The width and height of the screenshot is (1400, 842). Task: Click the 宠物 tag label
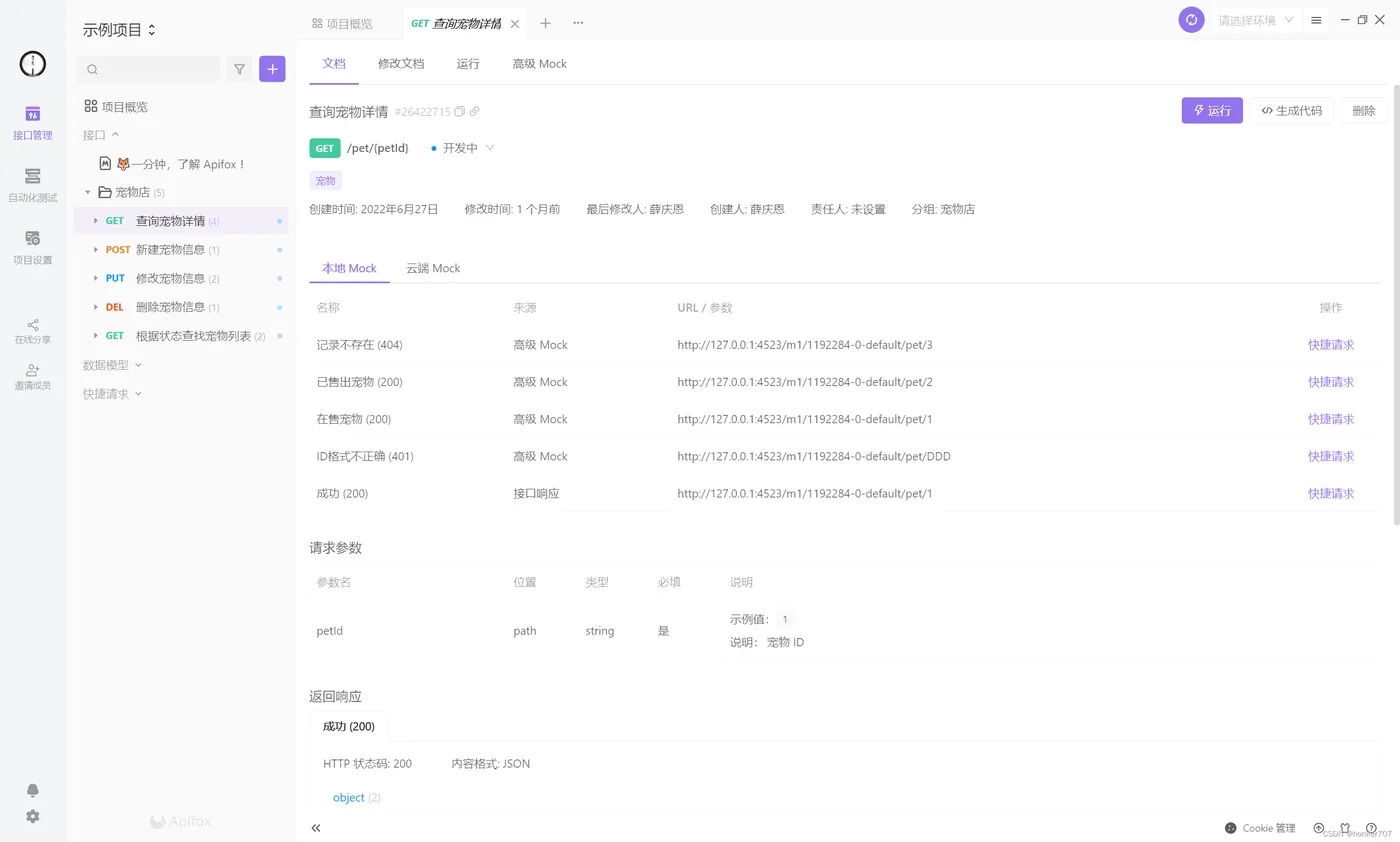click(326, 181)
